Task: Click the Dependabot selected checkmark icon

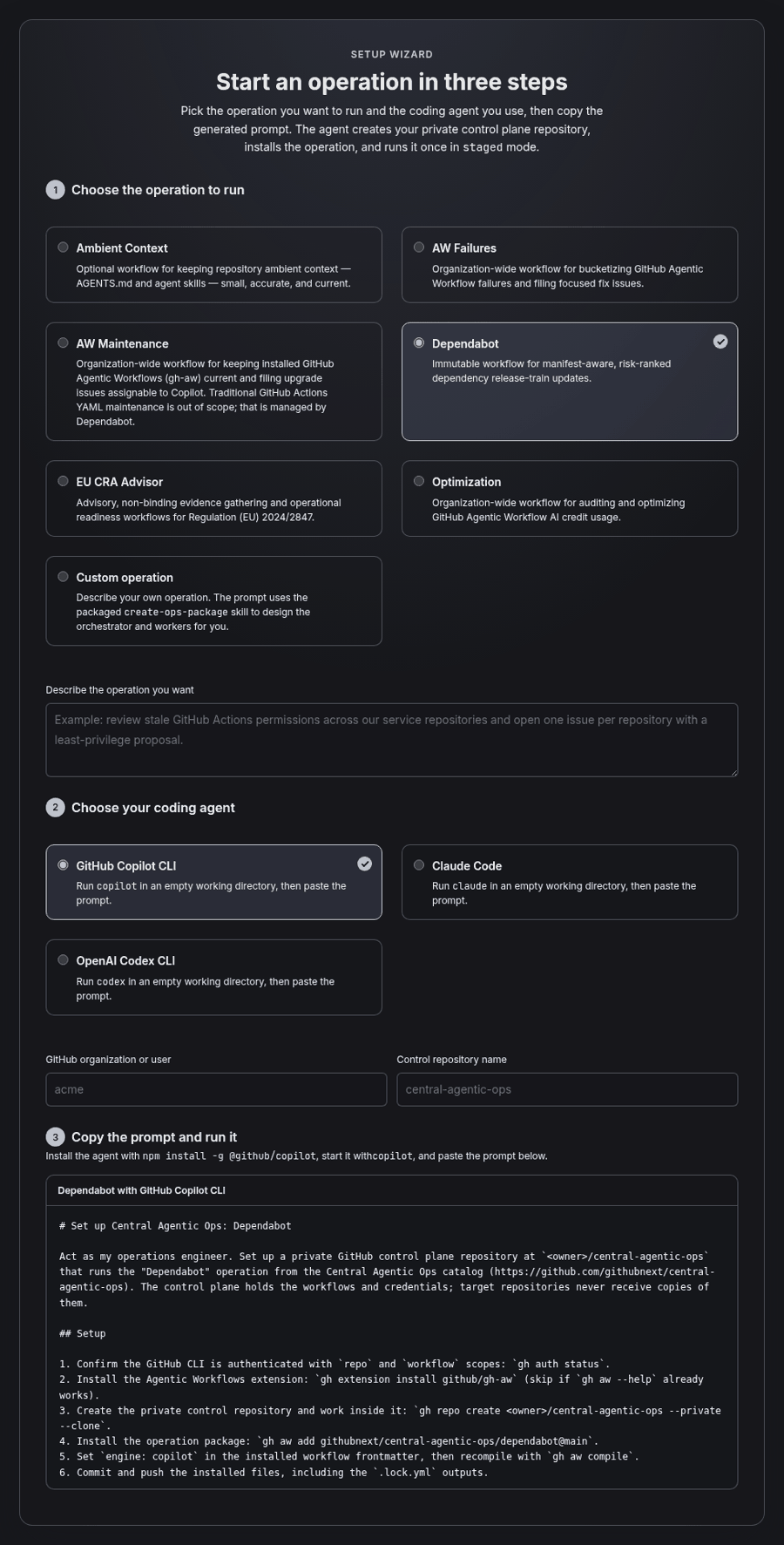Action: tap(720, 342)
